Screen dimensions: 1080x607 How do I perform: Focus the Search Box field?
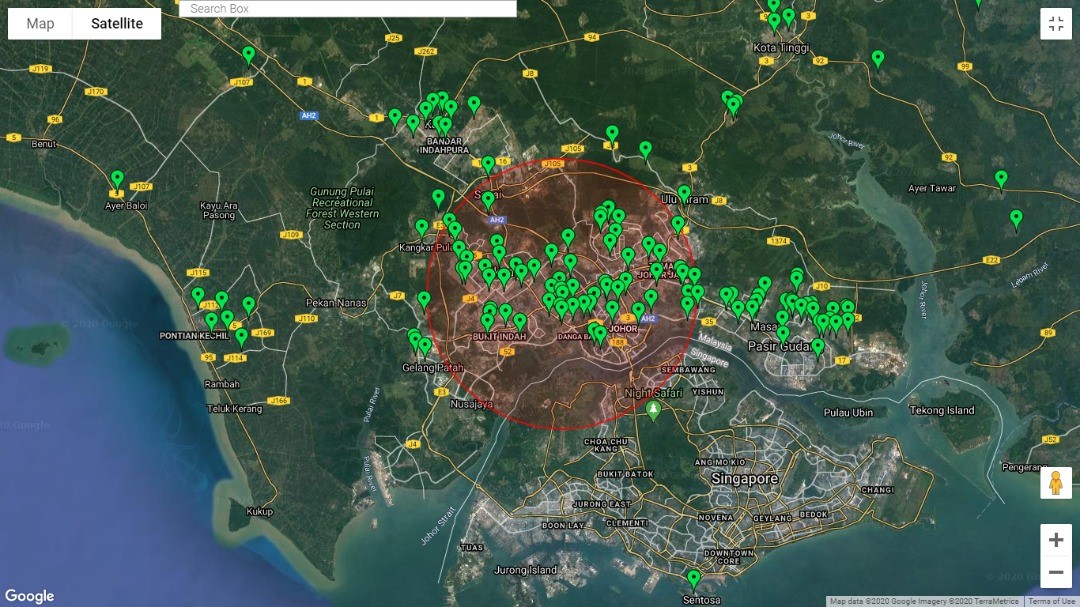pyautogui.click(x=348, y=9)
